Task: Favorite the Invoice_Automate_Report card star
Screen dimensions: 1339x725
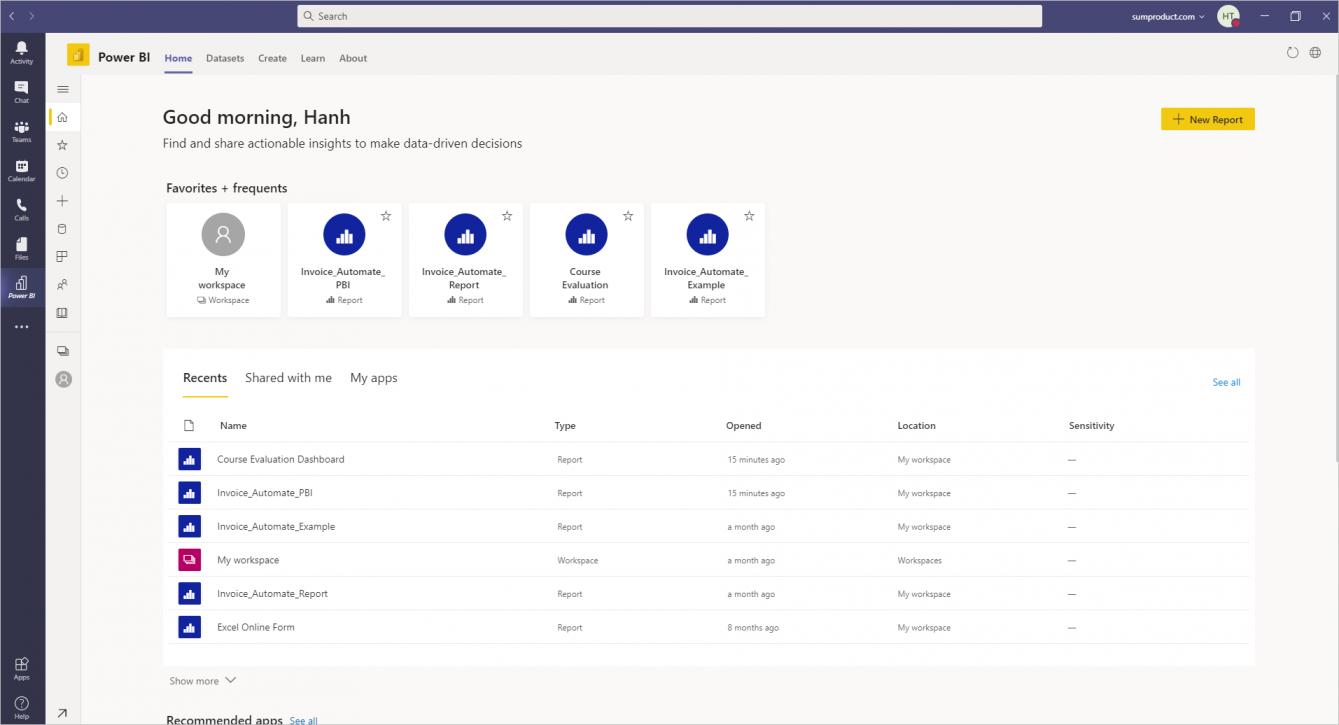Action: pos(507,216)
